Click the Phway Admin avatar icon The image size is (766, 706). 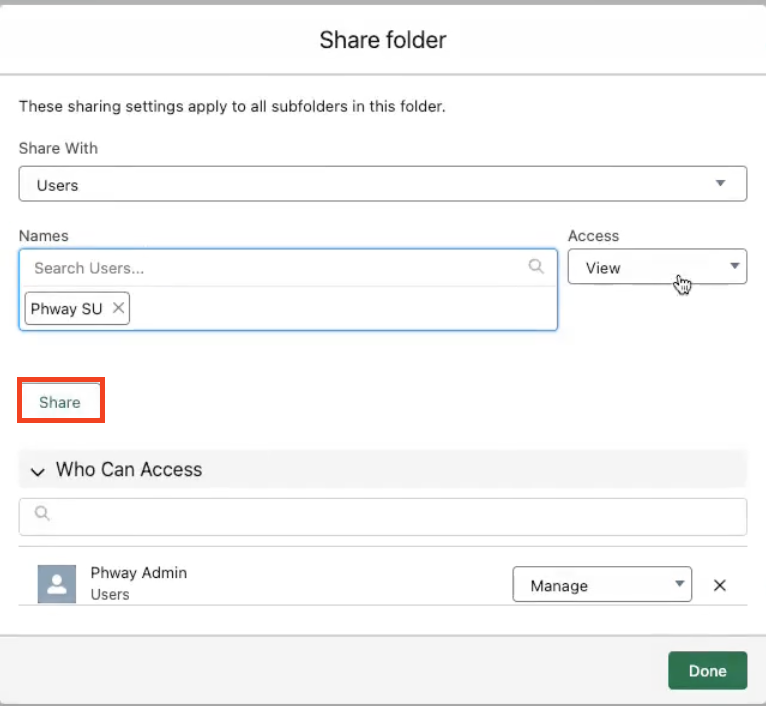point(56,584)
